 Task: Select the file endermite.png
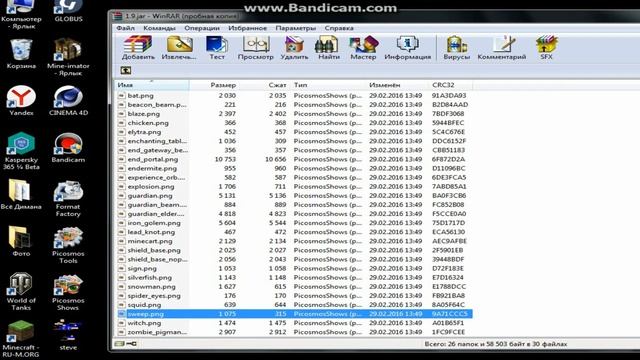click(152, 168)
